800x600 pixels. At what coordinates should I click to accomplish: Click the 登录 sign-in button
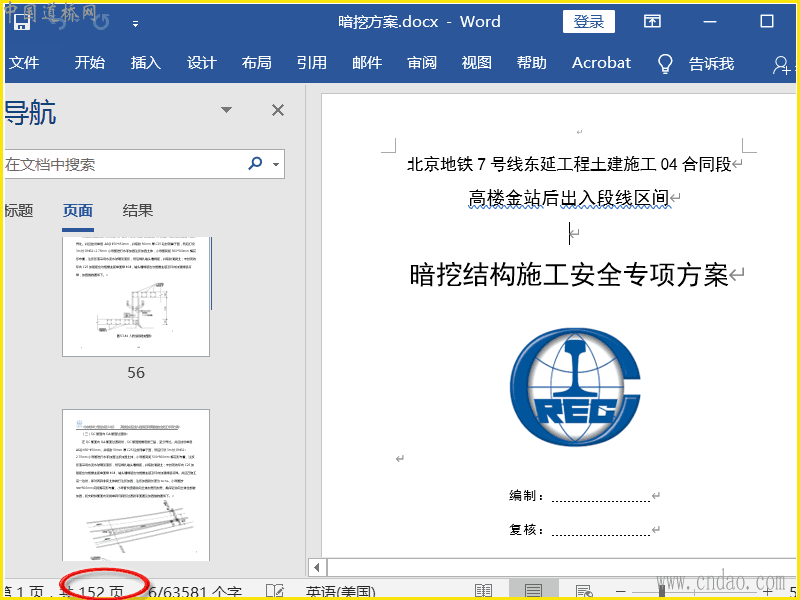coord(588,21)
